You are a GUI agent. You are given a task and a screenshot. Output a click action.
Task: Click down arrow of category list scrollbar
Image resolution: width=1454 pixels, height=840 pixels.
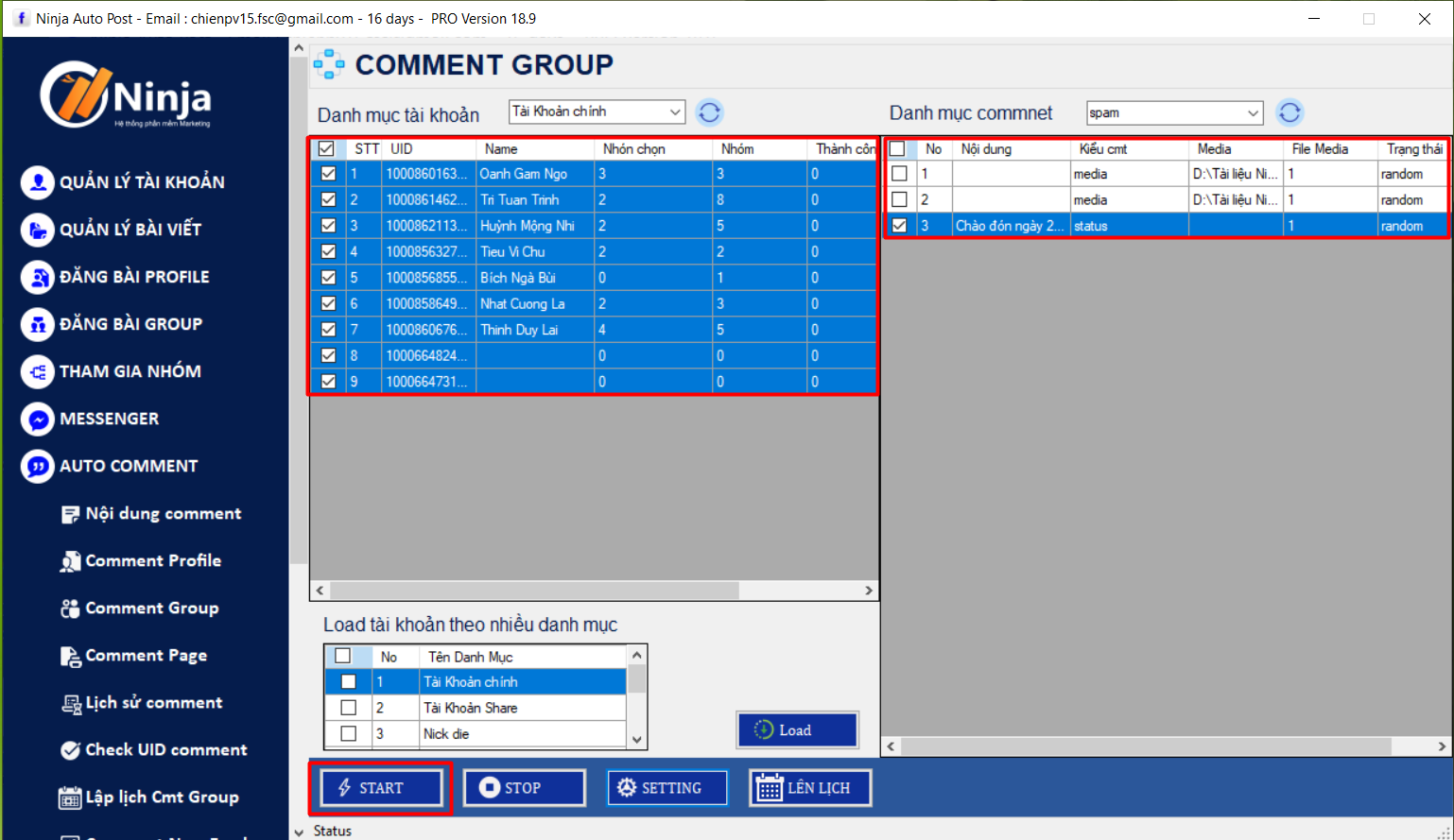637,740
